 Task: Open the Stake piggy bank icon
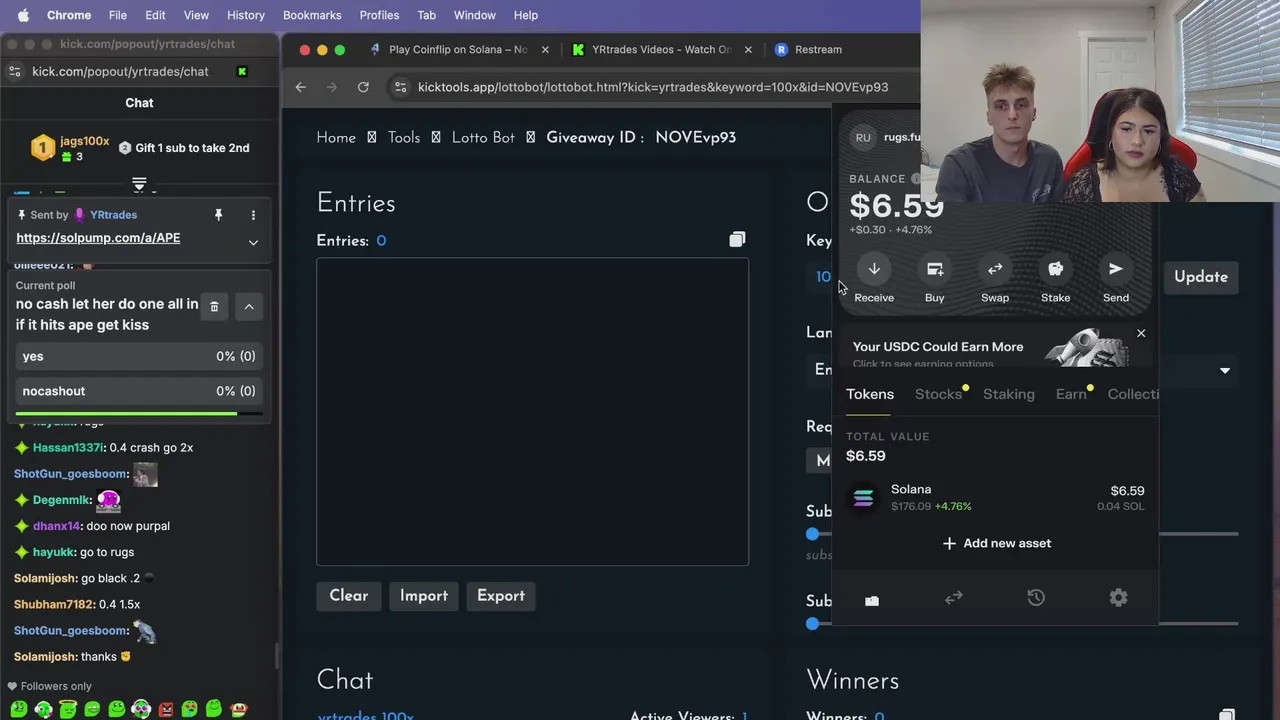click(1055, 269)
